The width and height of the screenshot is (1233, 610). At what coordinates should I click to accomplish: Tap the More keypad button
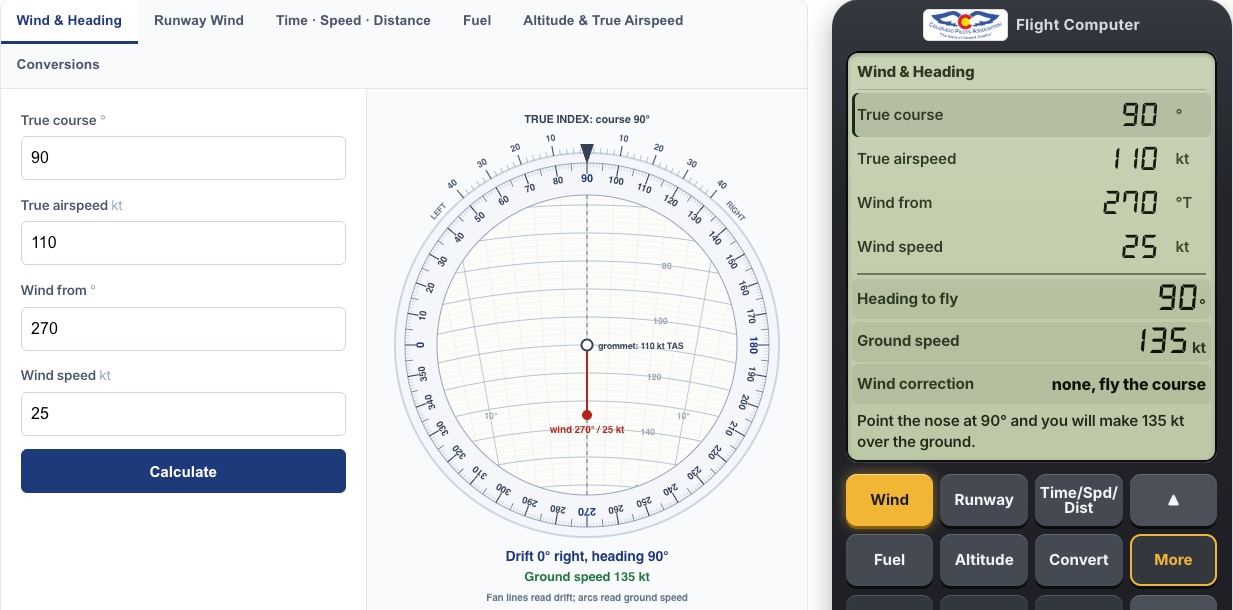click(x=1173, y=560)
